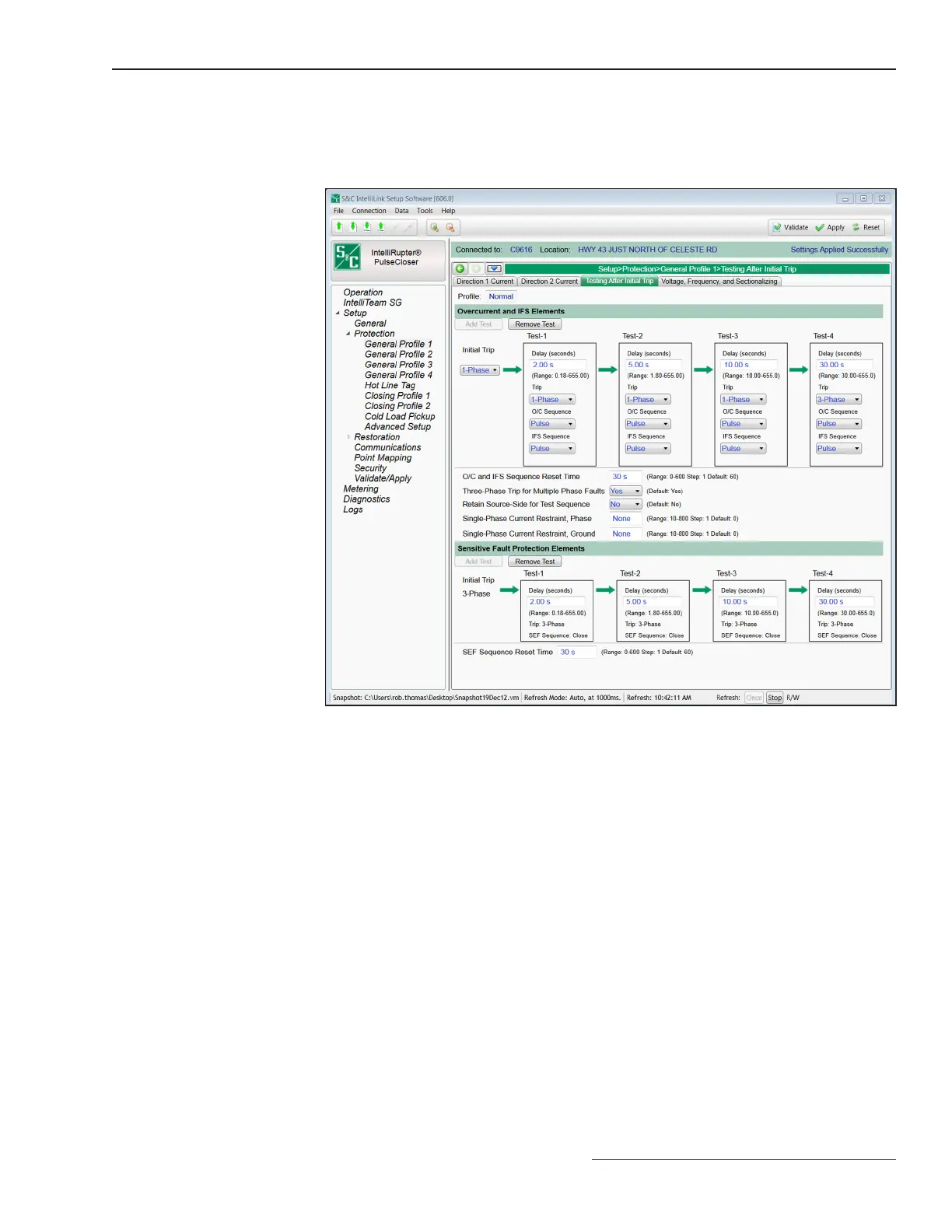
Task: Open Voltage, Frequency, and Sectionalizing tab
Action: click(x=719, y=282)
